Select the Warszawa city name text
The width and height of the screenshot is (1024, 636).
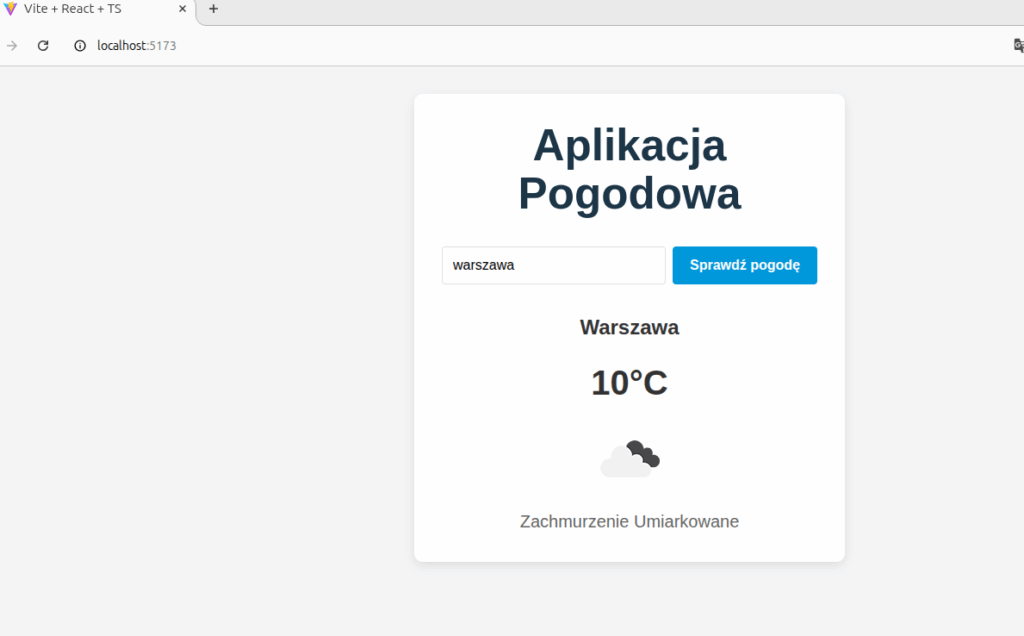click(630, 327)
